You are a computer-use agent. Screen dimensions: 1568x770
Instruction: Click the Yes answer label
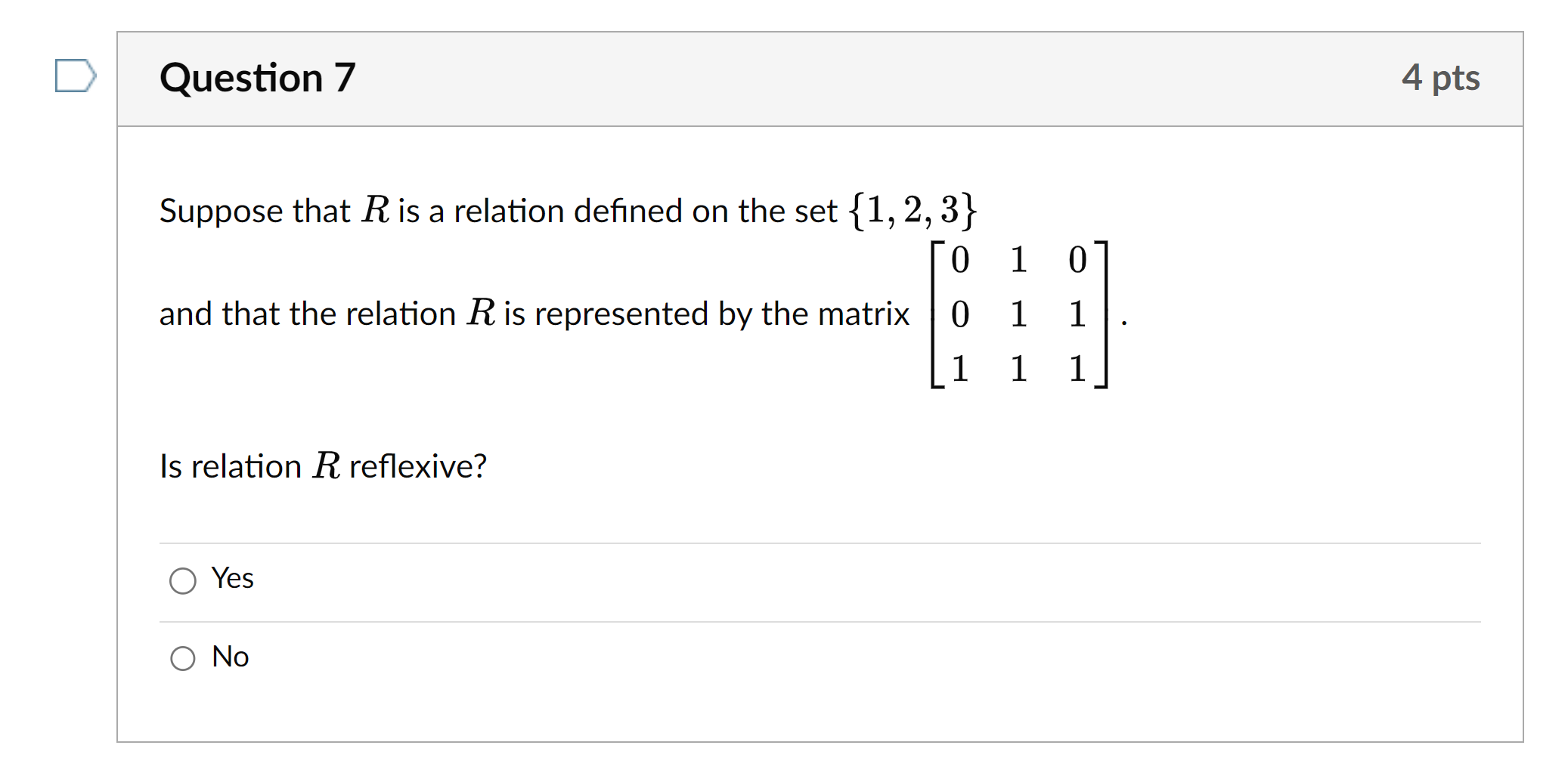click(x=232, y=578)
